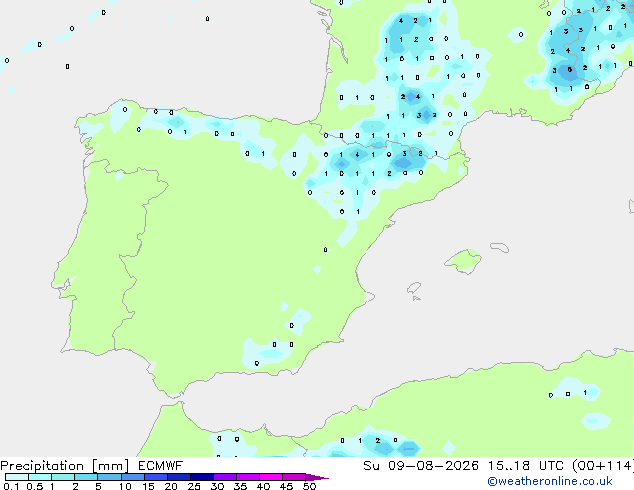The height and width of the screenshot is (490, 634).
Task: Click the '[mm]' unit label
Action: (x=110, y=466)
